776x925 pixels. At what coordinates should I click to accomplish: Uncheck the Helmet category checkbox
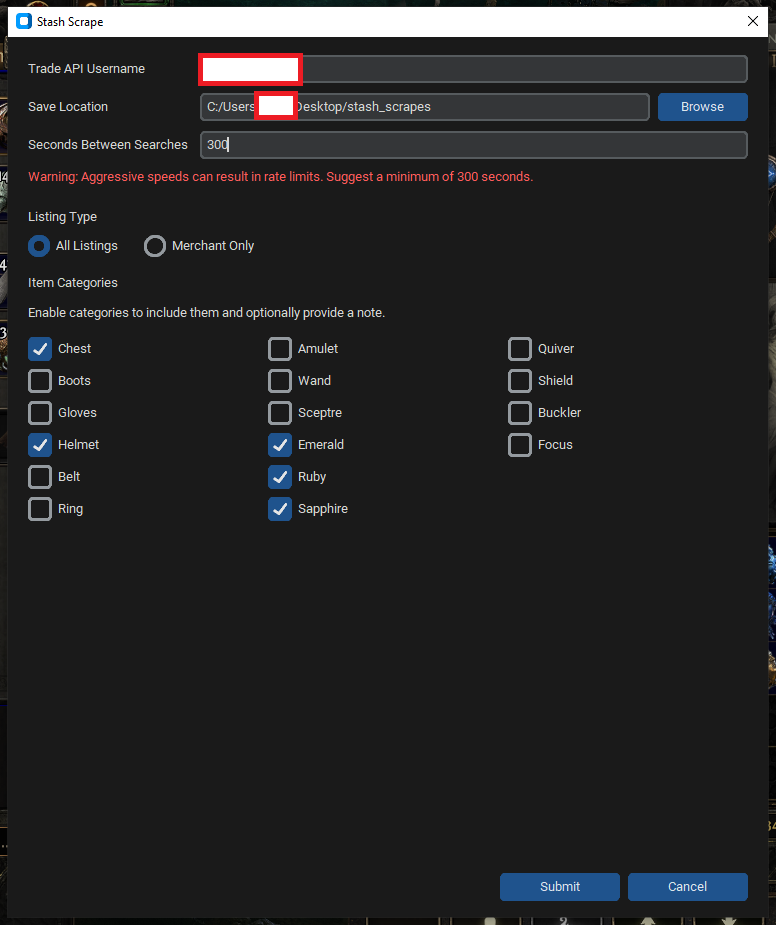[40, 445]
